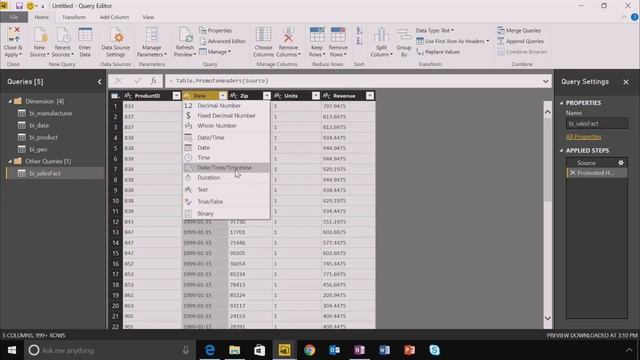Open the New Source icon
The height and width of the screenshot is (360, 640).
coord(40,35)
